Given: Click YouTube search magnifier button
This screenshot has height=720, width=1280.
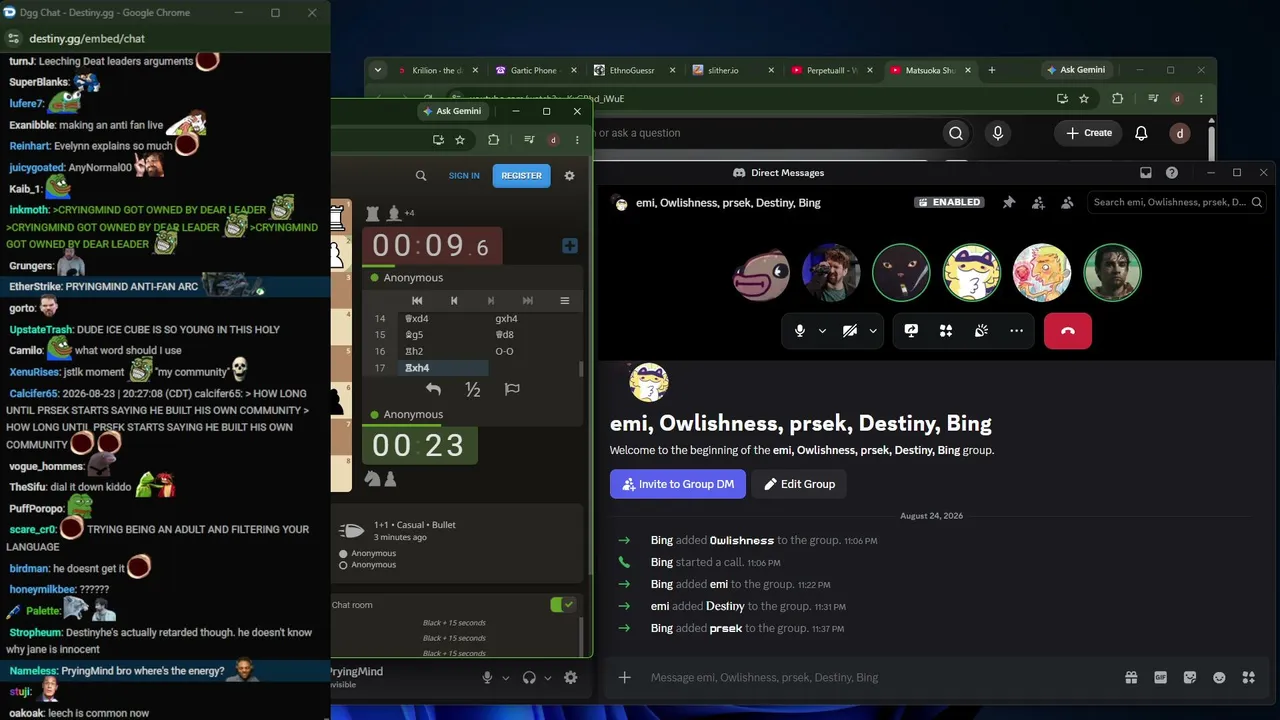Looking at the screenshot, I should 956,133.
